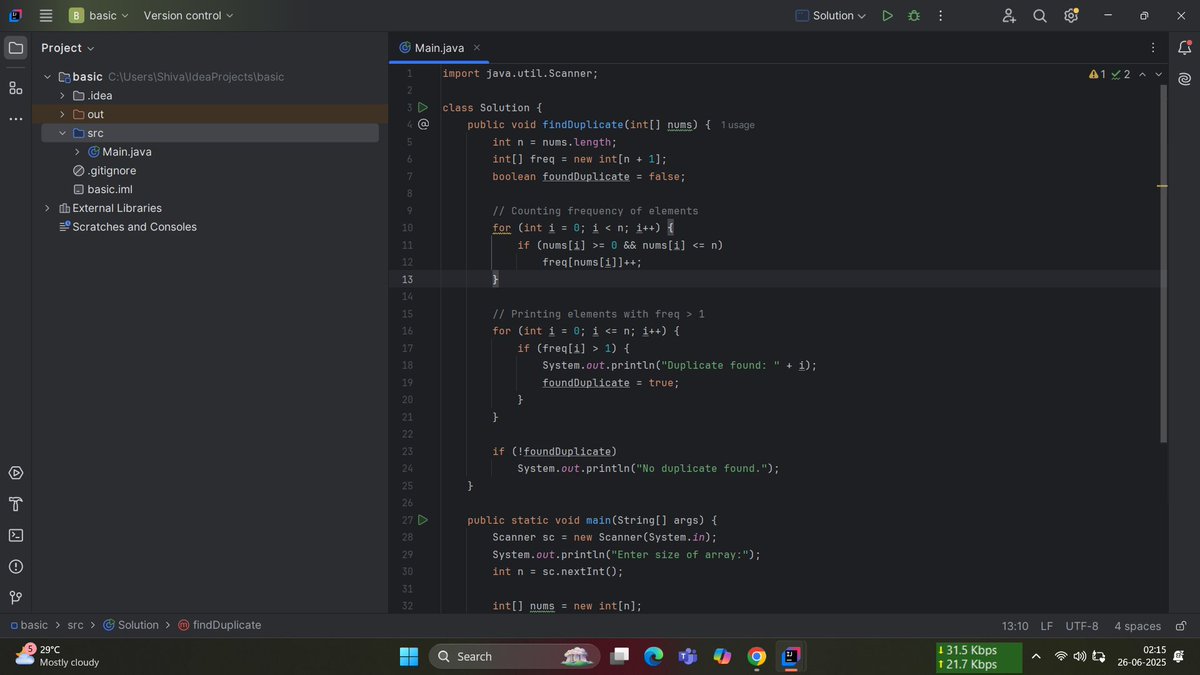Open the basic project dropdown
Viewport: 1200px width, 675px height.
coord(99,16)
